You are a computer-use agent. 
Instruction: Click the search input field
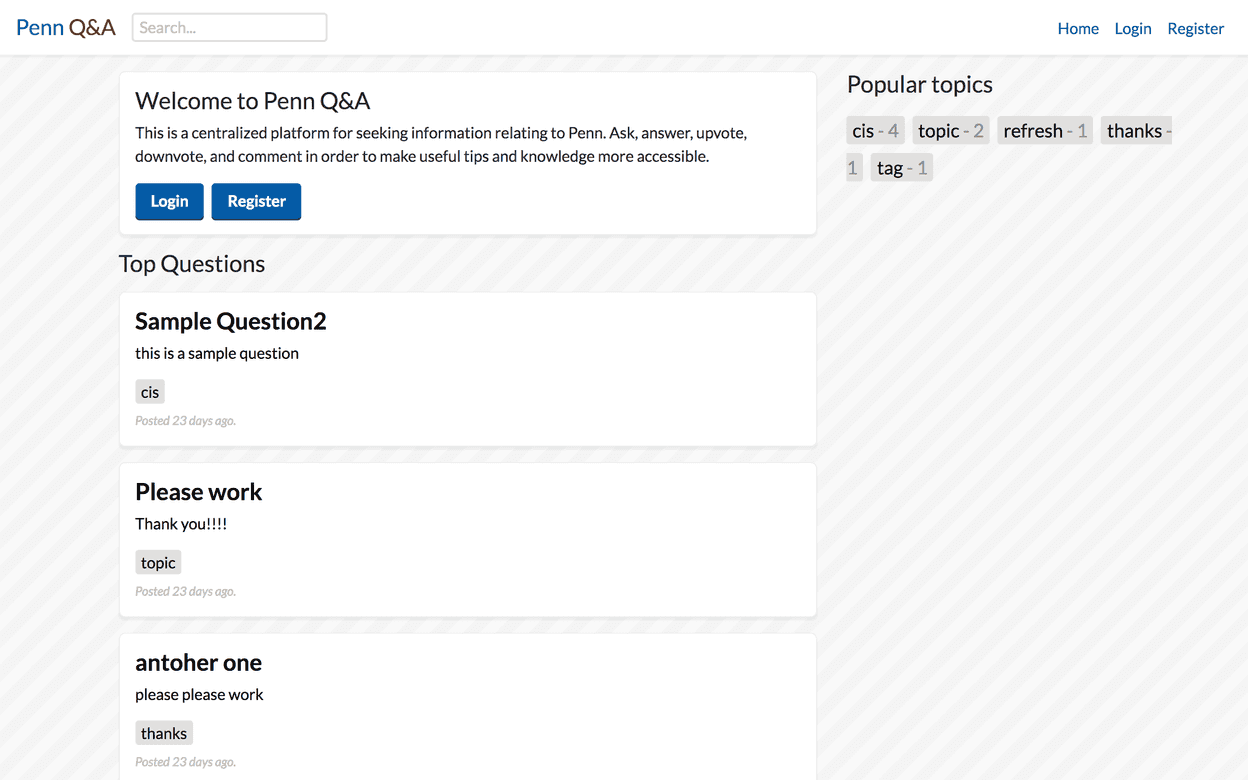pyautogui.click(x=229, y=28)
